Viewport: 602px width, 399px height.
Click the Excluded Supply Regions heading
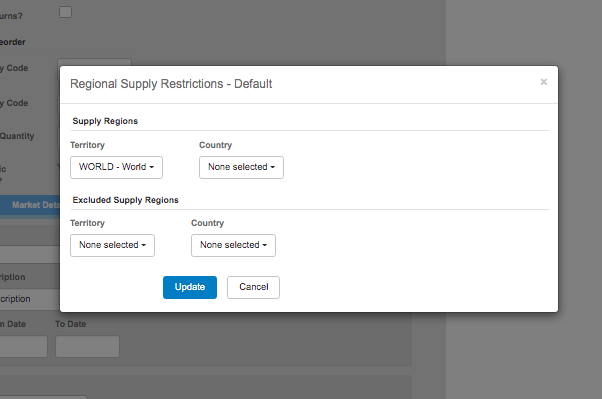pos(126,200)
